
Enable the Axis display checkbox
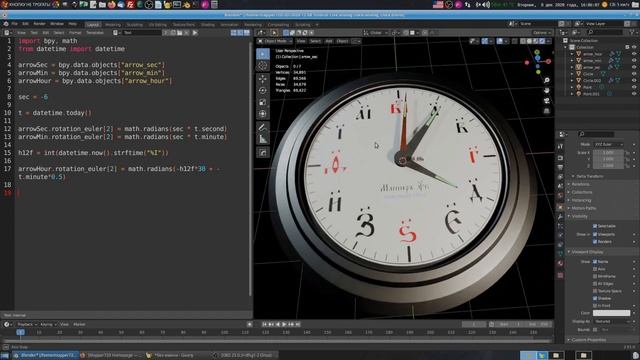coord(595,269)
